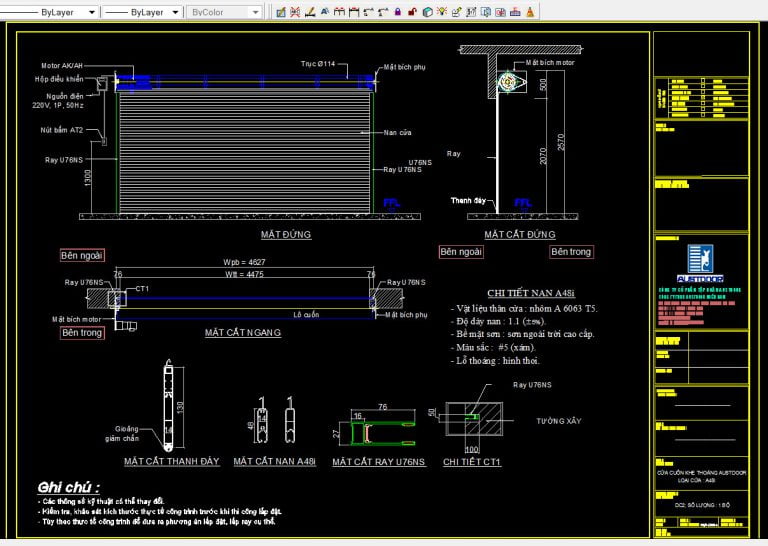Select the CHI TIẾT NAN A48i heading
The image size is (768, 546).
click(x=531, y=293)
